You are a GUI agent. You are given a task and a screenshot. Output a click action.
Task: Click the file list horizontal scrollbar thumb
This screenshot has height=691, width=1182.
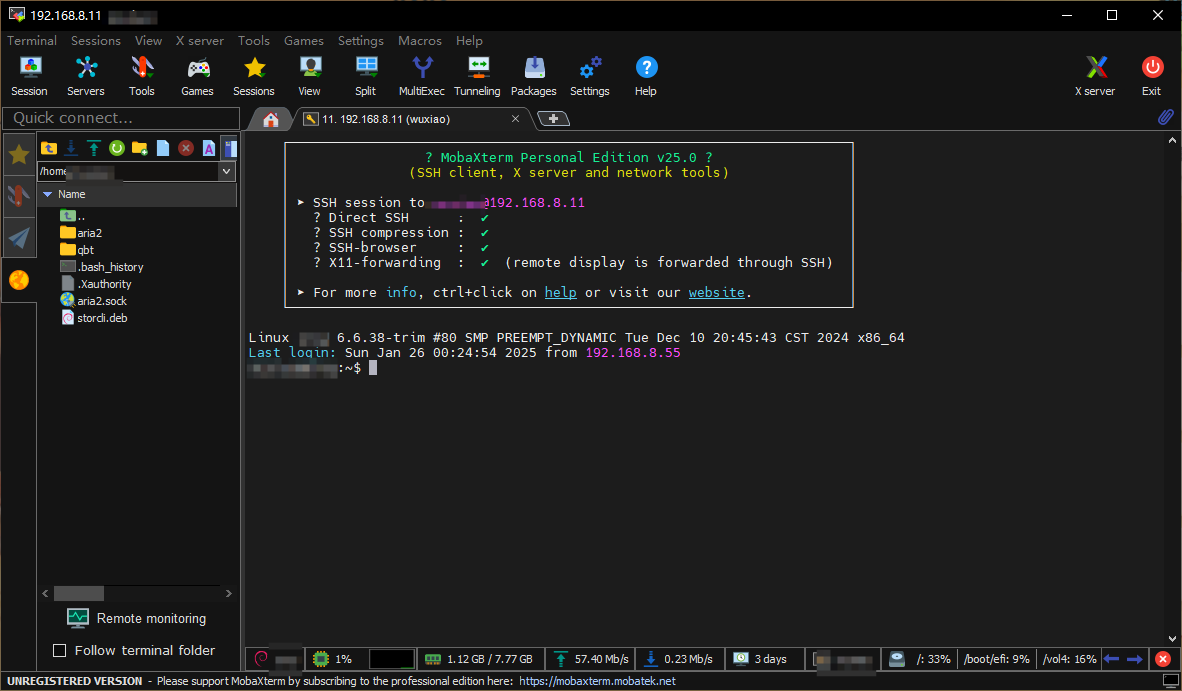[x=78, y=594]
